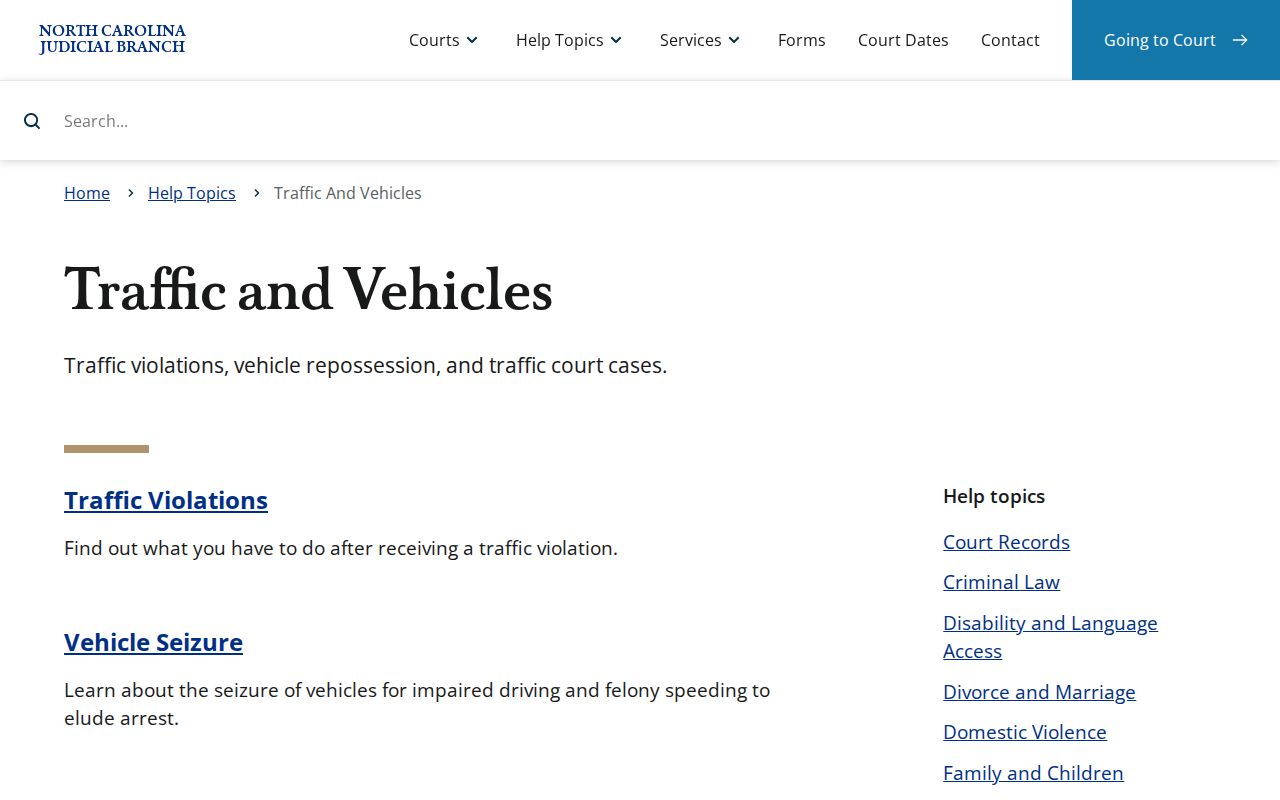The width and height of the screenshot is (1280, 800).
Task: Open the Traffic Violations link
Action: click(x=166, y=500)
